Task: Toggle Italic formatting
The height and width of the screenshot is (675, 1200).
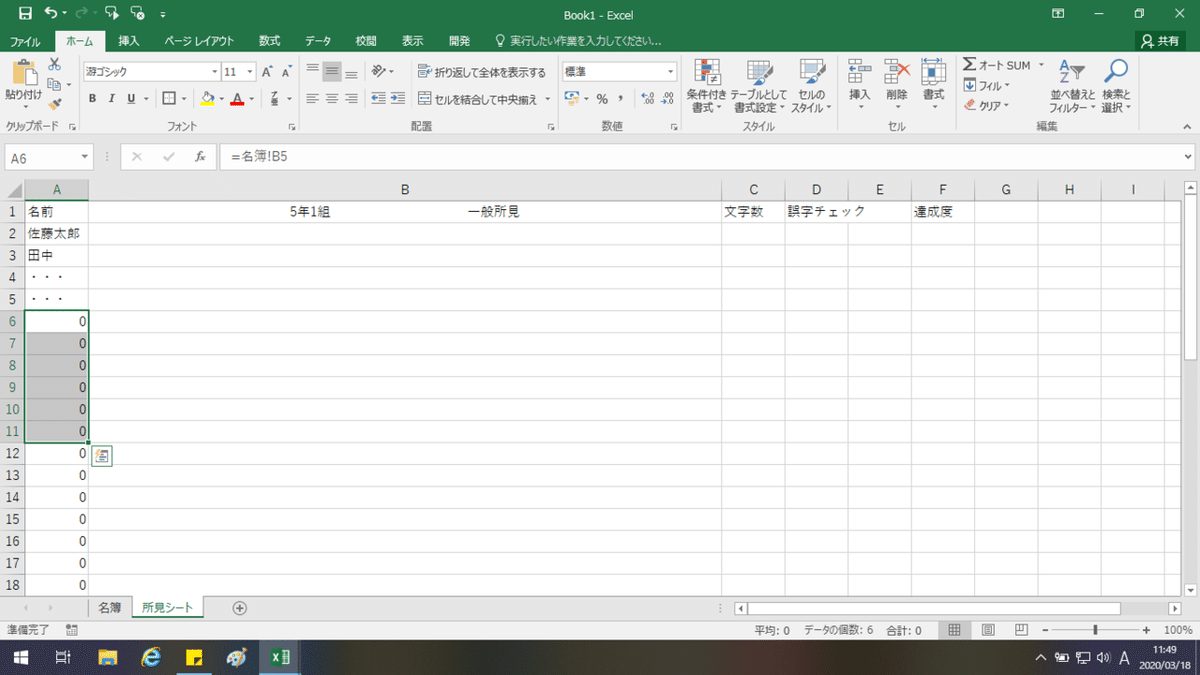Action: [112, 98]
